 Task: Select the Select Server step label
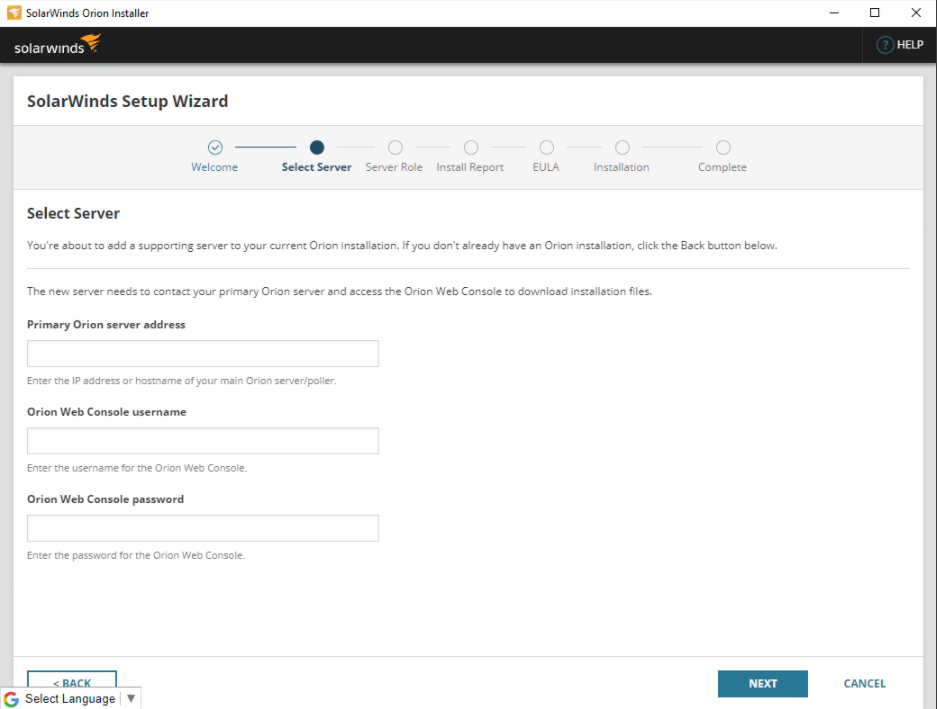point(317,167)
